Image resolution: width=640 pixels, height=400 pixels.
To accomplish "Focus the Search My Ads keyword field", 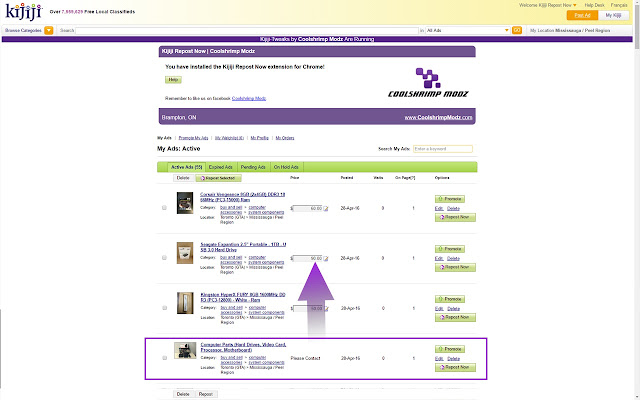I will (x=442, y=149).
